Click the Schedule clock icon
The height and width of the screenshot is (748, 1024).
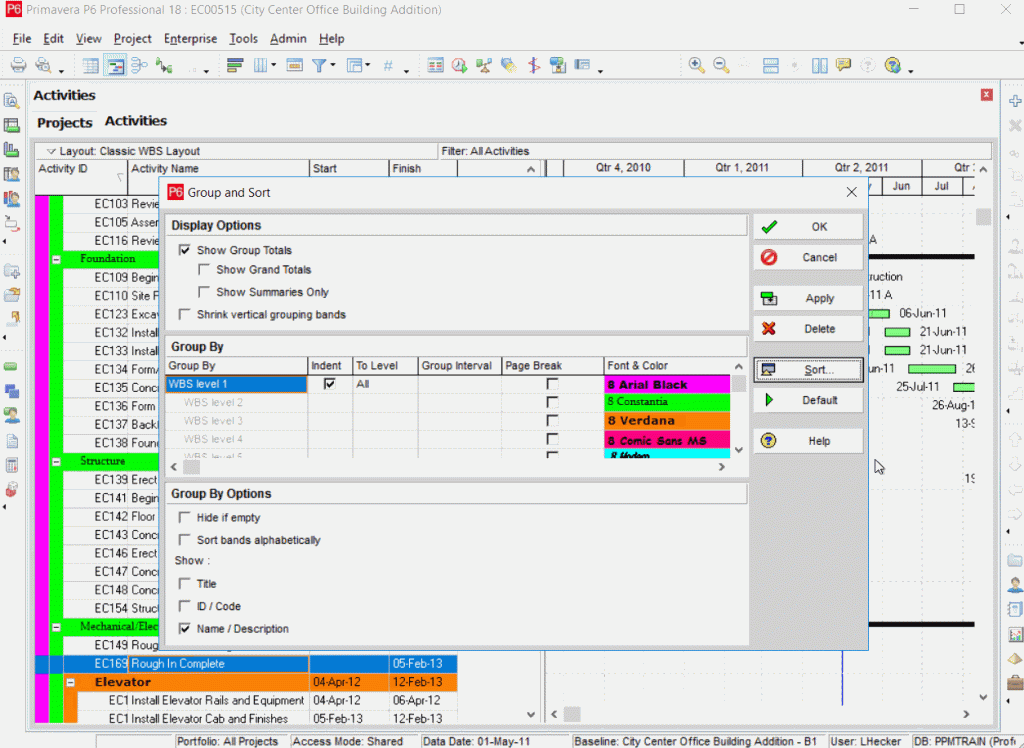tap(459, 65)
